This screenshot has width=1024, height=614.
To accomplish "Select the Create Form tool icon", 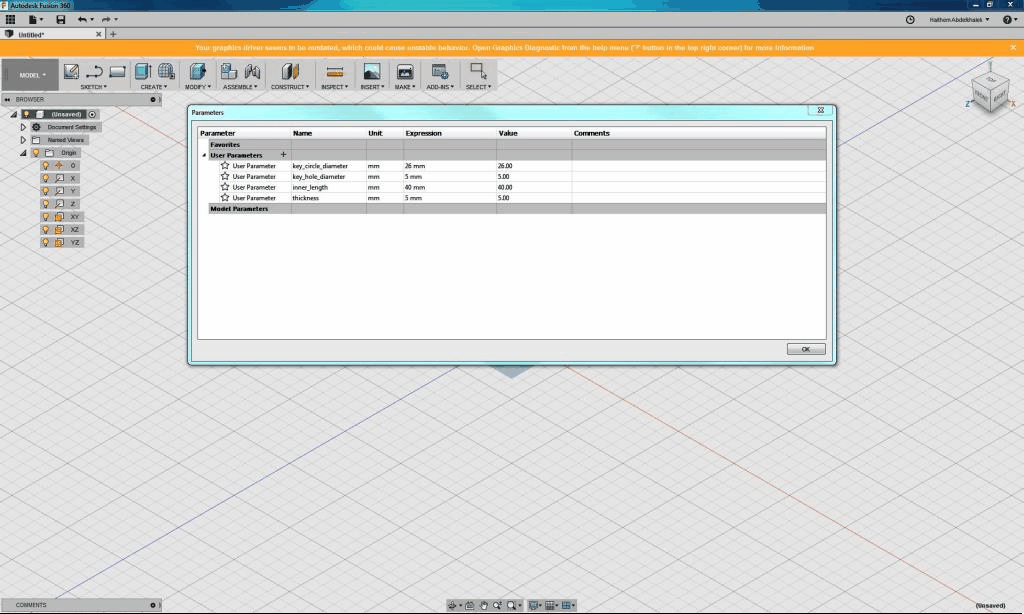I will tap(166, 72).
